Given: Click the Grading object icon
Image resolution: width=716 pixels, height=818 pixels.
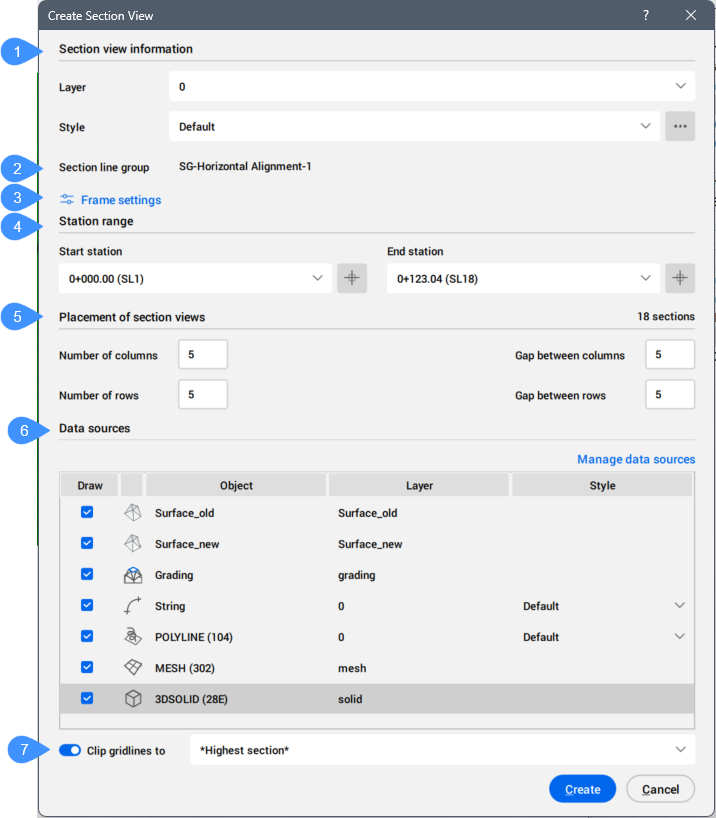Looking at the screenshot, I should tap(132, 575).
